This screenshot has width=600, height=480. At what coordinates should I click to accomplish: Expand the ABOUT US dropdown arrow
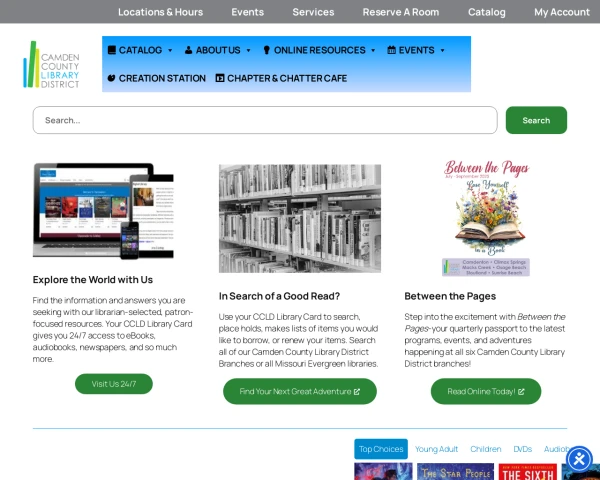click(x=248, y=50)
